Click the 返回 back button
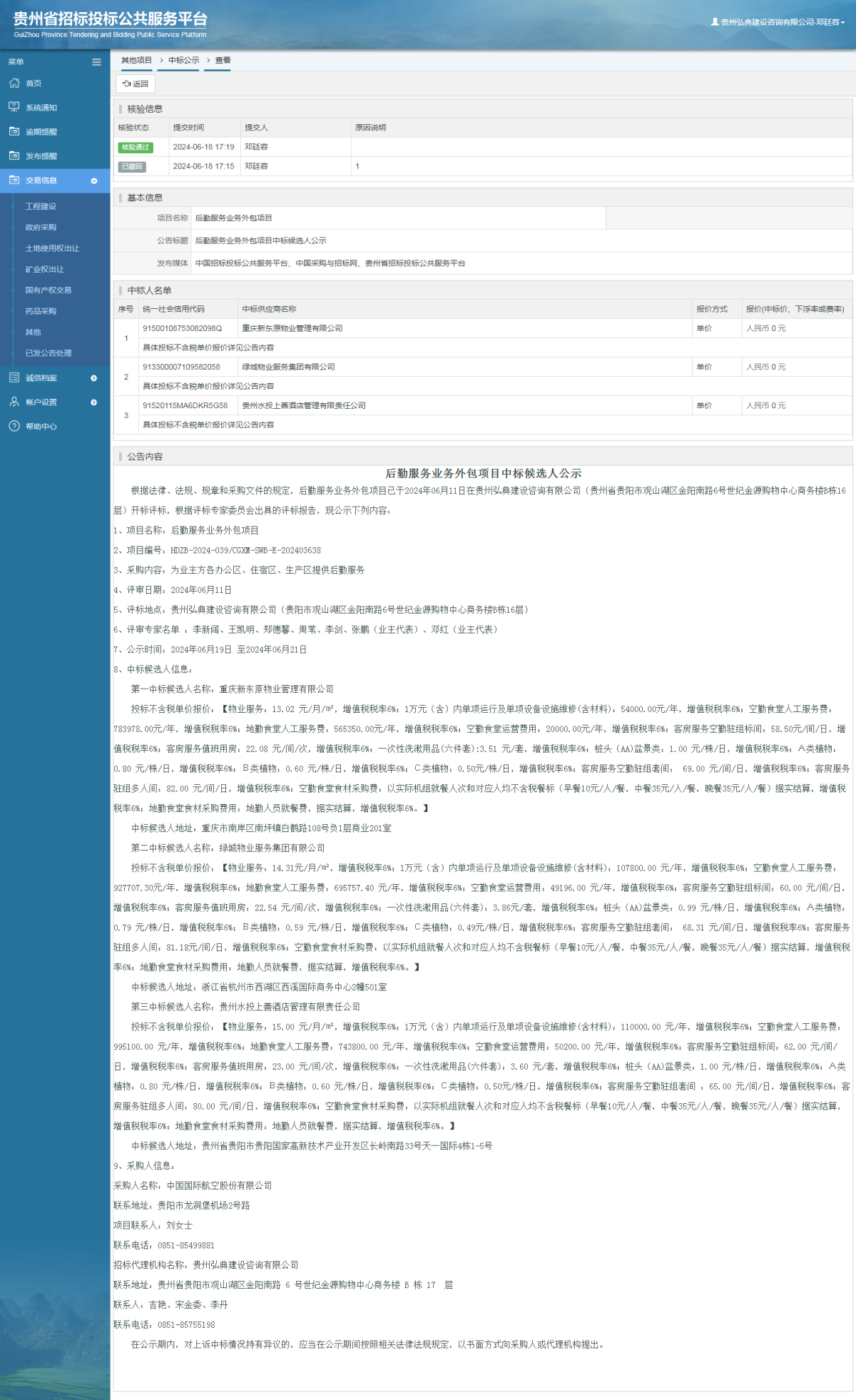Screen dimensions: 856x1400 click(136, 84)
